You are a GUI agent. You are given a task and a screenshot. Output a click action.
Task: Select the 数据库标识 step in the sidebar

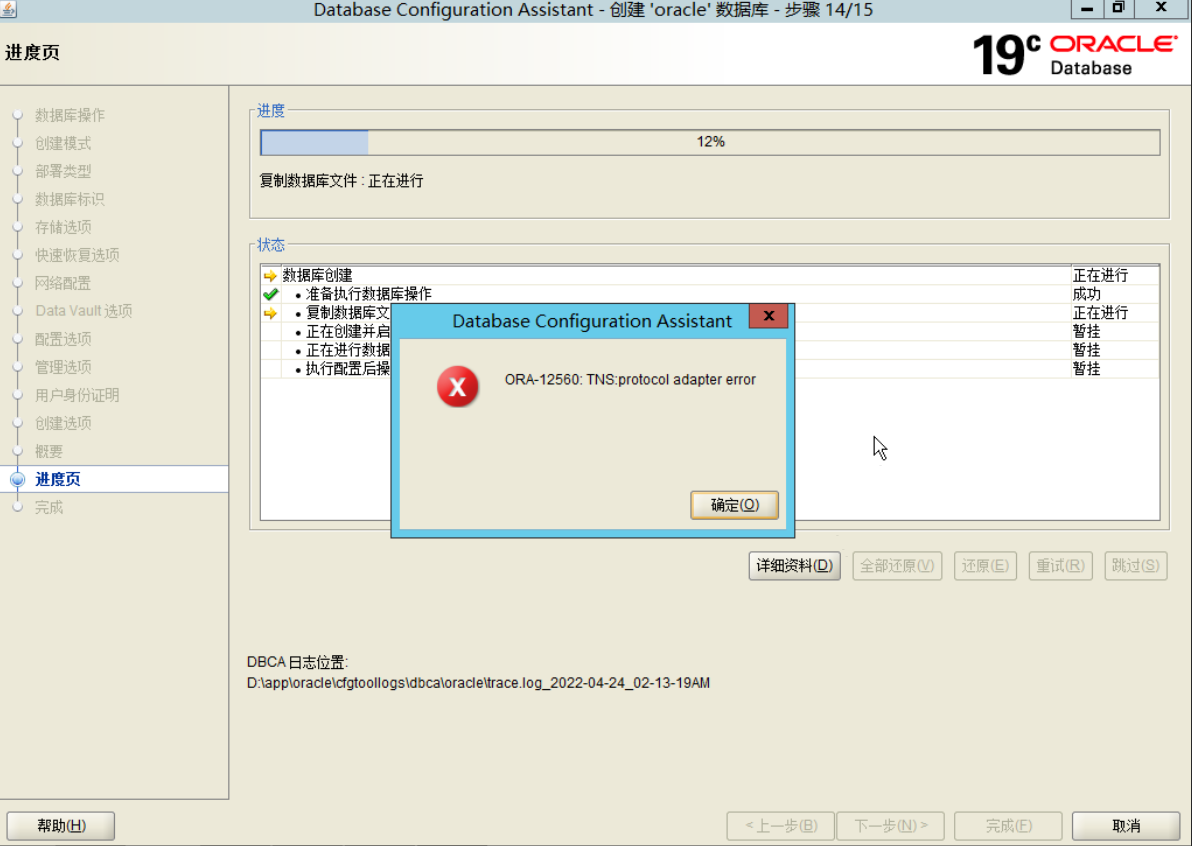click(x=69, y=199)
